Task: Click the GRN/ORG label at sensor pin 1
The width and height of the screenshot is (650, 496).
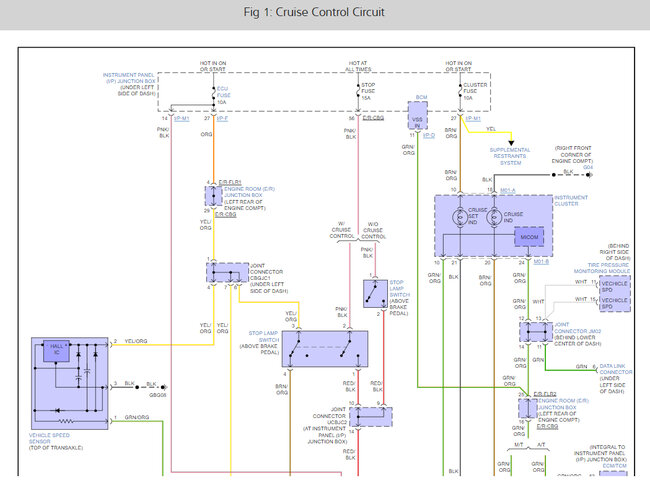Action: [x=137, y=417]
